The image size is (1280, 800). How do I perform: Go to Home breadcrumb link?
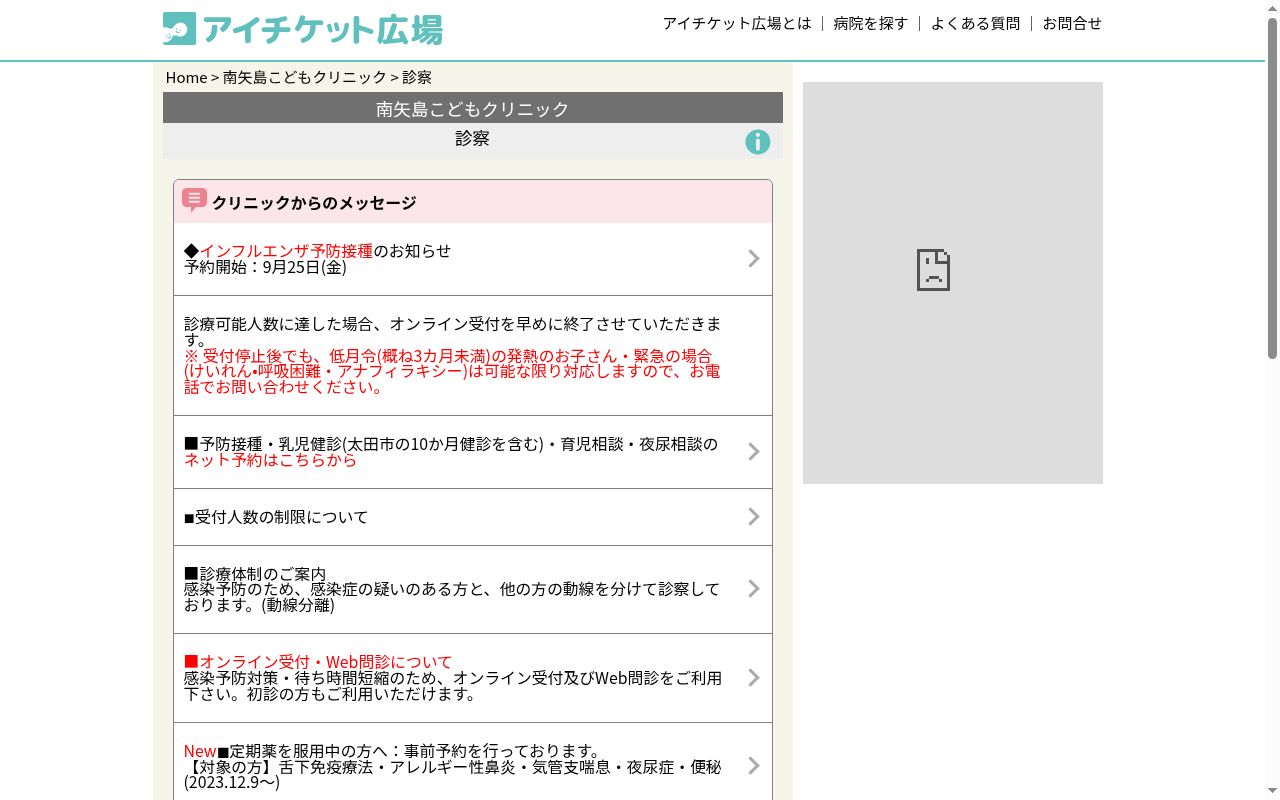186,77
